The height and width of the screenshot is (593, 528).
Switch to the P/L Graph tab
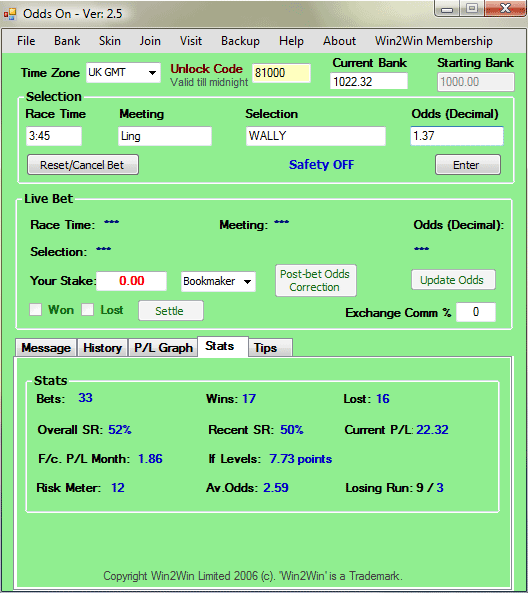click(x=163, y=348)
